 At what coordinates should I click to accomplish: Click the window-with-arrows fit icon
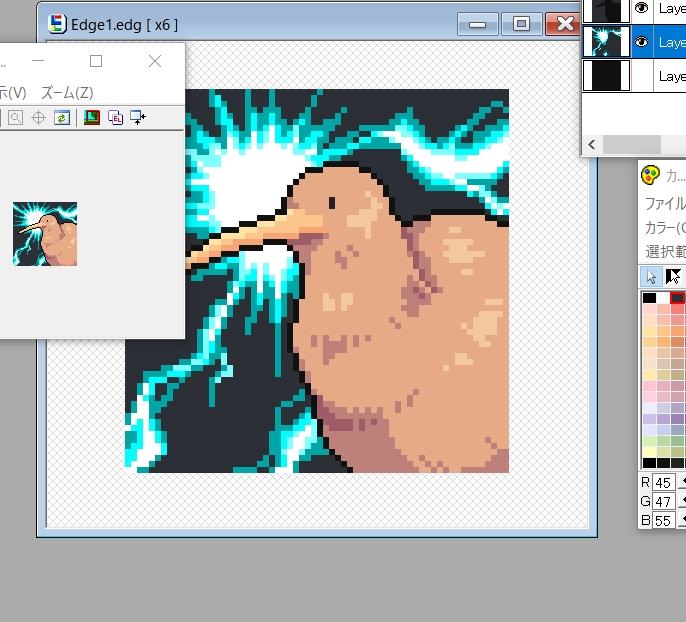[x=138, y=118]
